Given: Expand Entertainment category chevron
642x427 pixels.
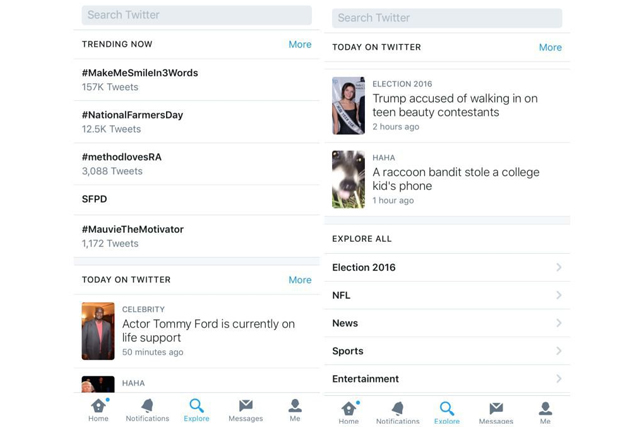Looking at the screenshot, I should (x=558, y=379).
